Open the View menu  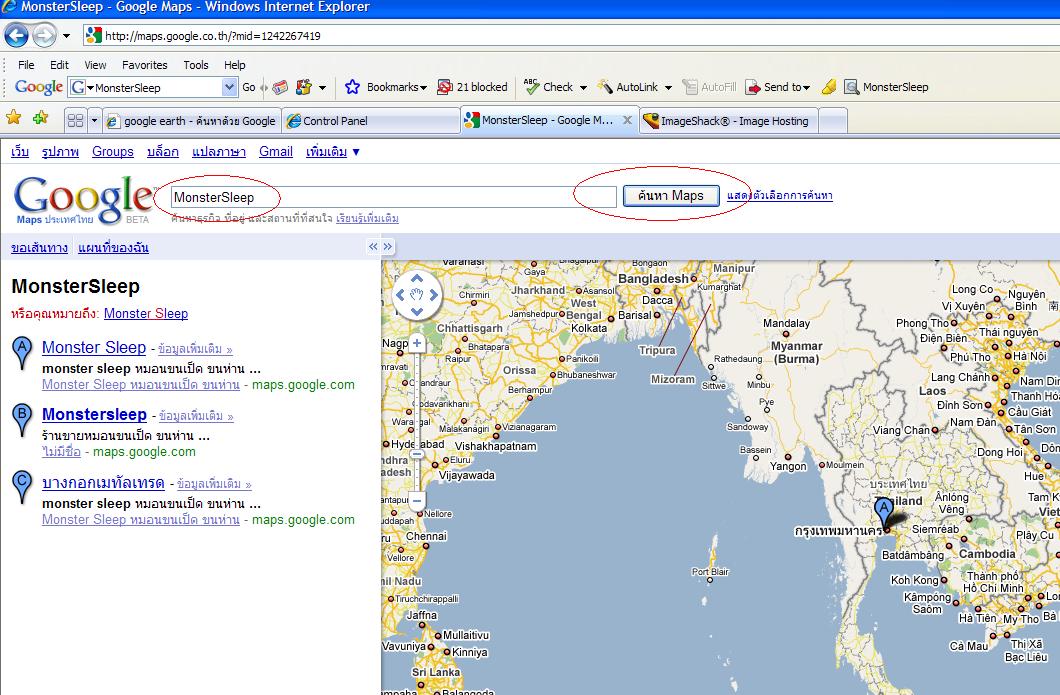(95, 65)
